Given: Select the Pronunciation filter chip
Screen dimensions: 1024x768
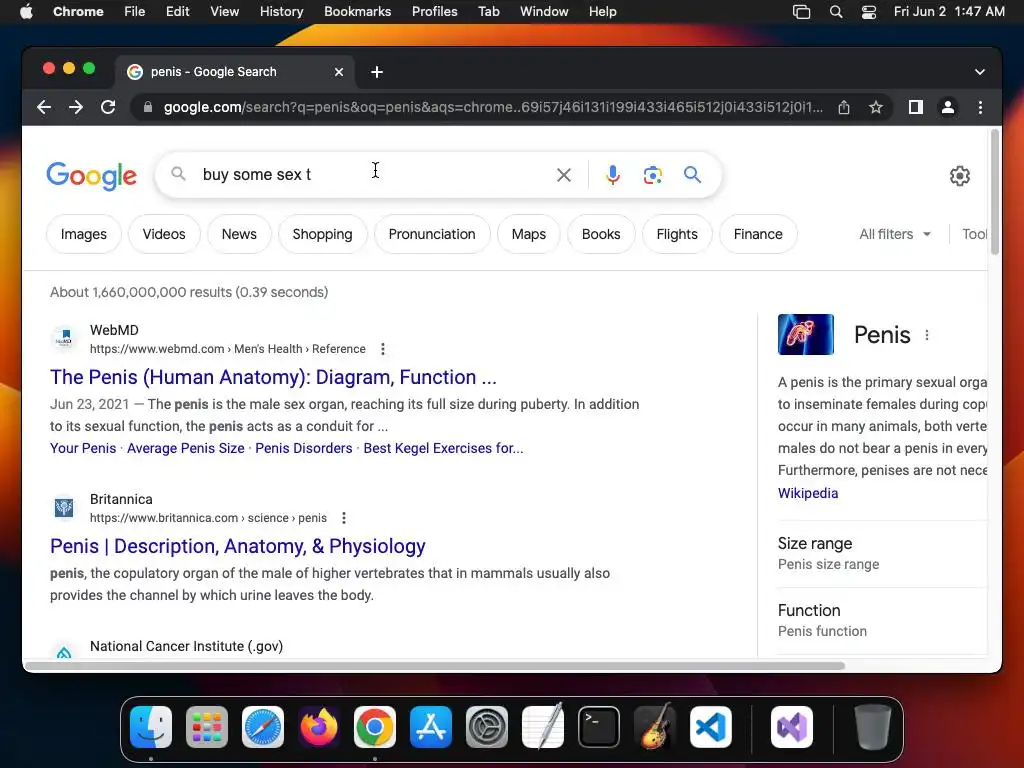Looking at the screenshot, I should [x=432, y=234].
